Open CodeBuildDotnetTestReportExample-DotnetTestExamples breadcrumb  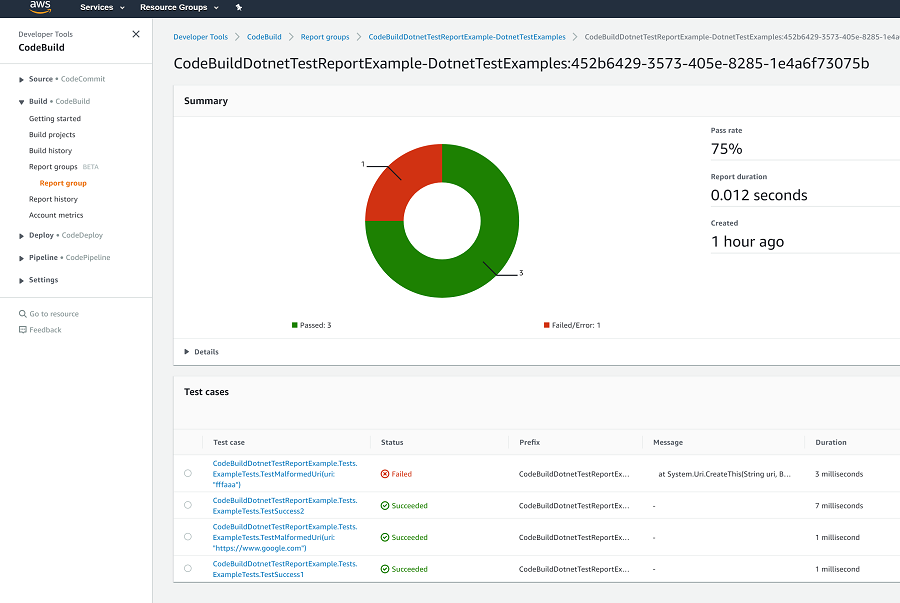pyautogui.click(x=467, y=37)
